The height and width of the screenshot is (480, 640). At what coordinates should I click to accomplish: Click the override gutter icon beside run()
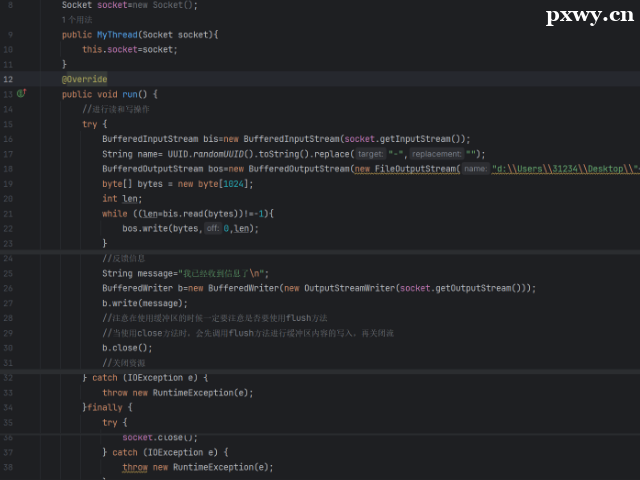click(x=21, y=94)
